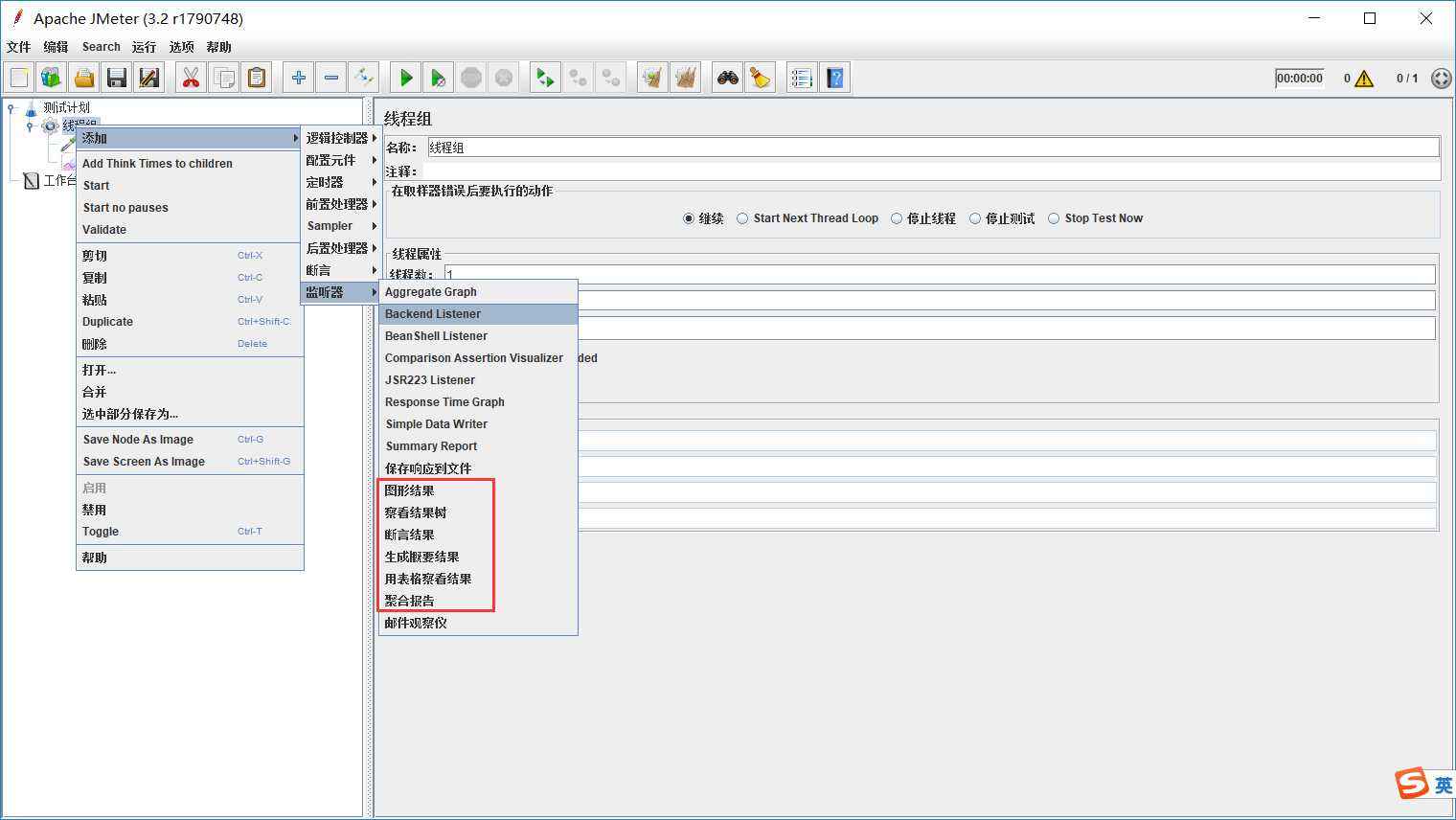Open the Templates toolbar icon
This screenshot has height=820, width=1456.
(52, 78)
